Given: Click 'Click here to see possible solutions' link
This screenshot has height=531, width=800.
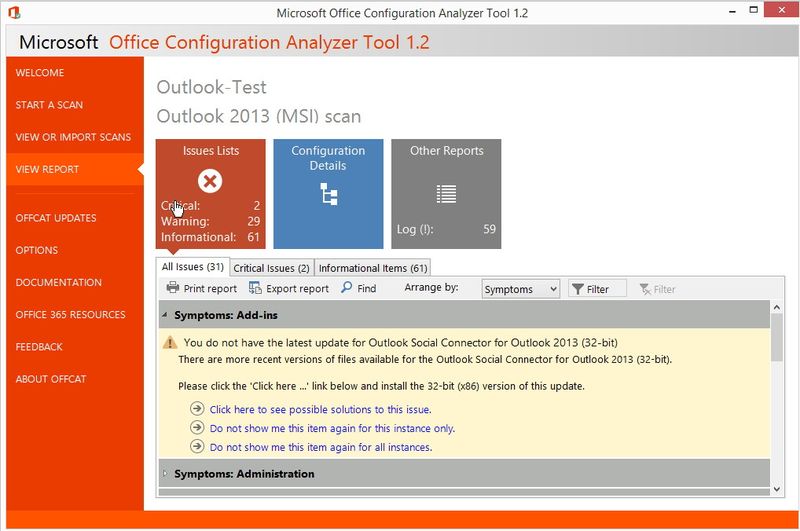Looking at the screenshot, I should coord(320,410).
